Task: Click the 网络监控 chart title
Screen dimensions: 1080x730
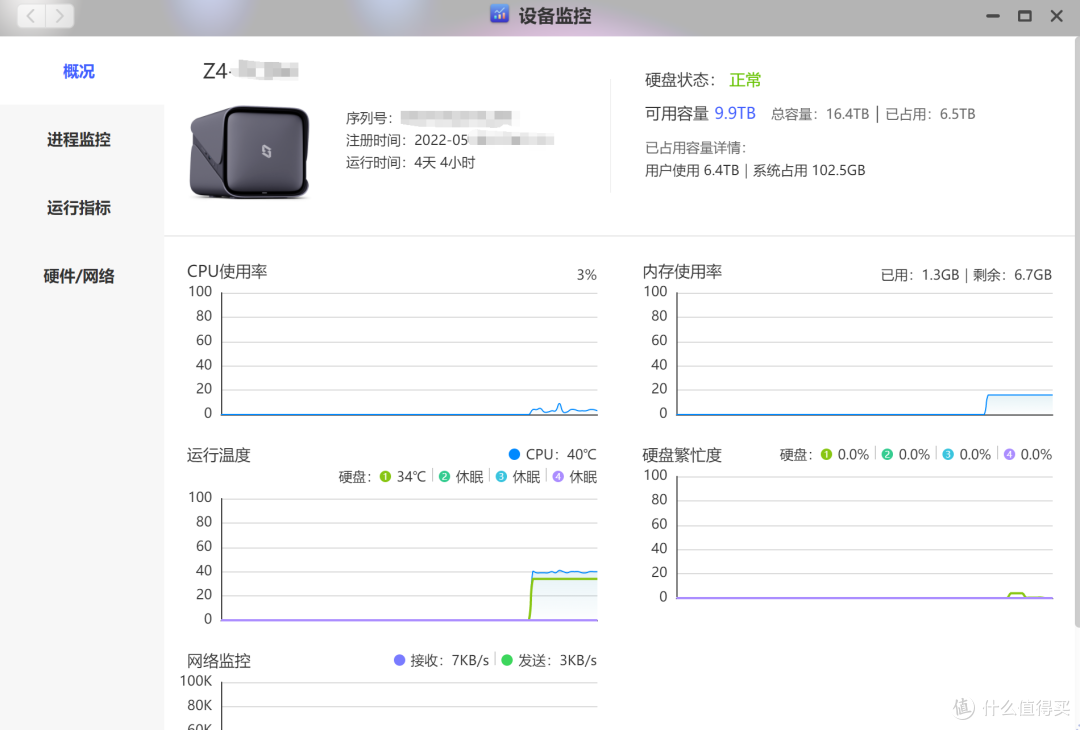Action: 219,661
